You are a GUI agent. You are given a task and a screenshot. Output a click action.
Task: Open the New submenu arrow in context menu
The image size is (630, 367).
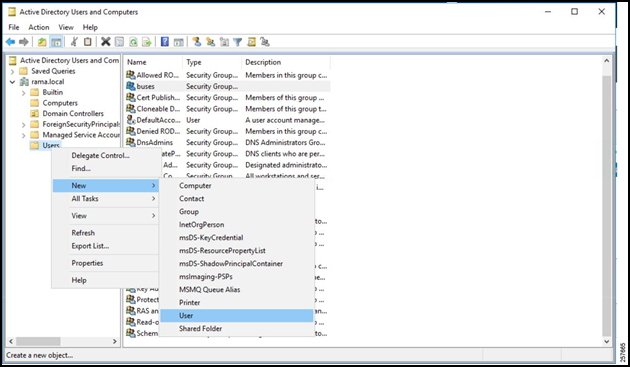point(153,185)
